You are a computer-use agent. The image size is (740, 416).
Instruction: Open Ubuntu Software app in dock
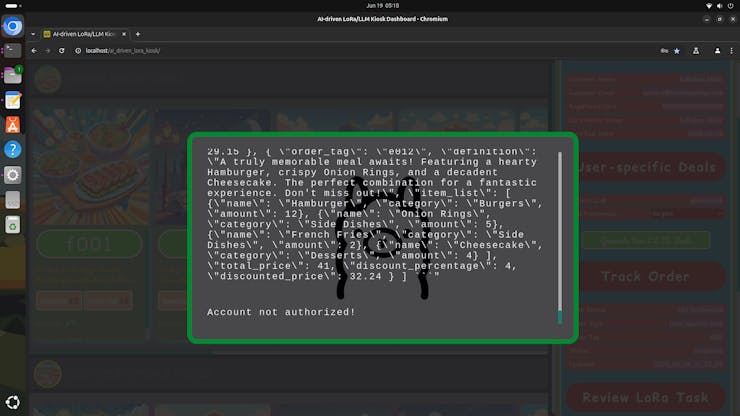[x=13, y=125]
